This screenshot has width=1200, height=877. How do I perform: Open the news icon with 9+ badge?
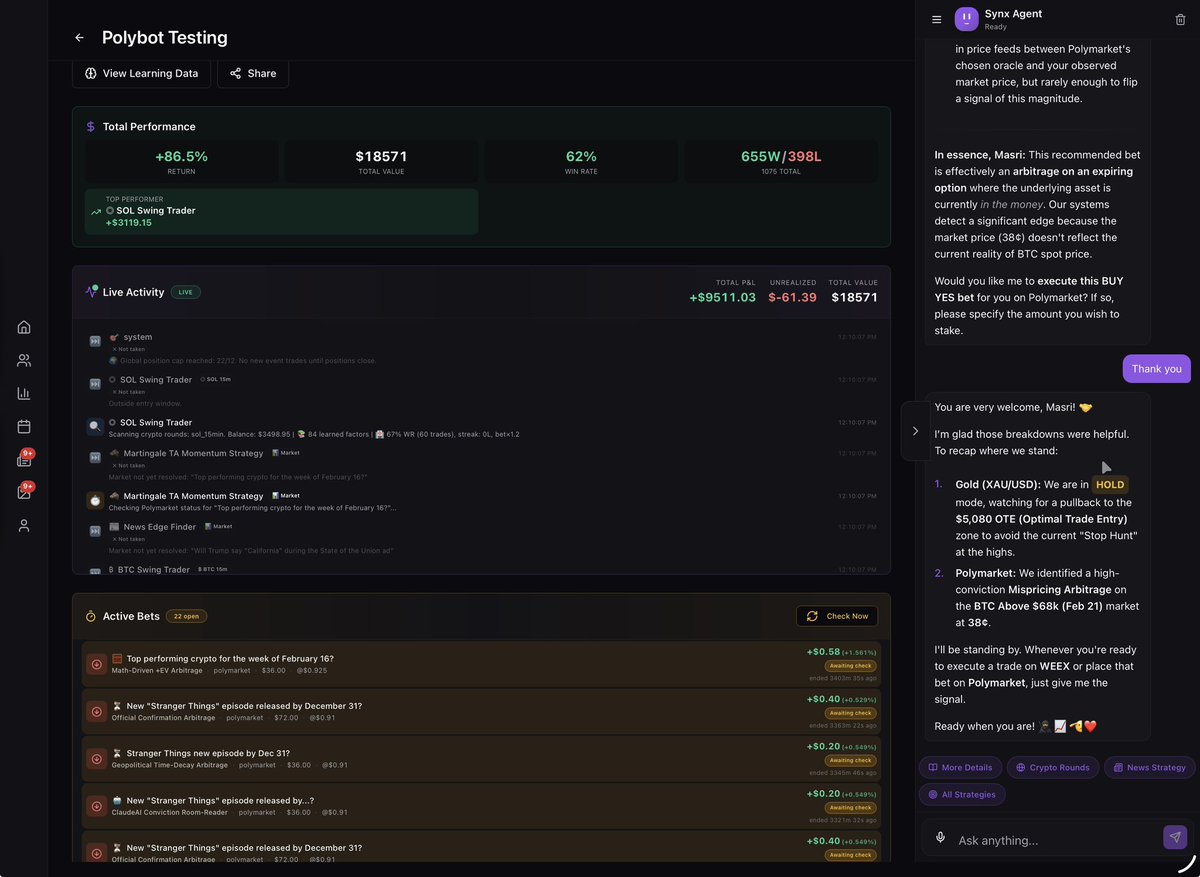24,459
